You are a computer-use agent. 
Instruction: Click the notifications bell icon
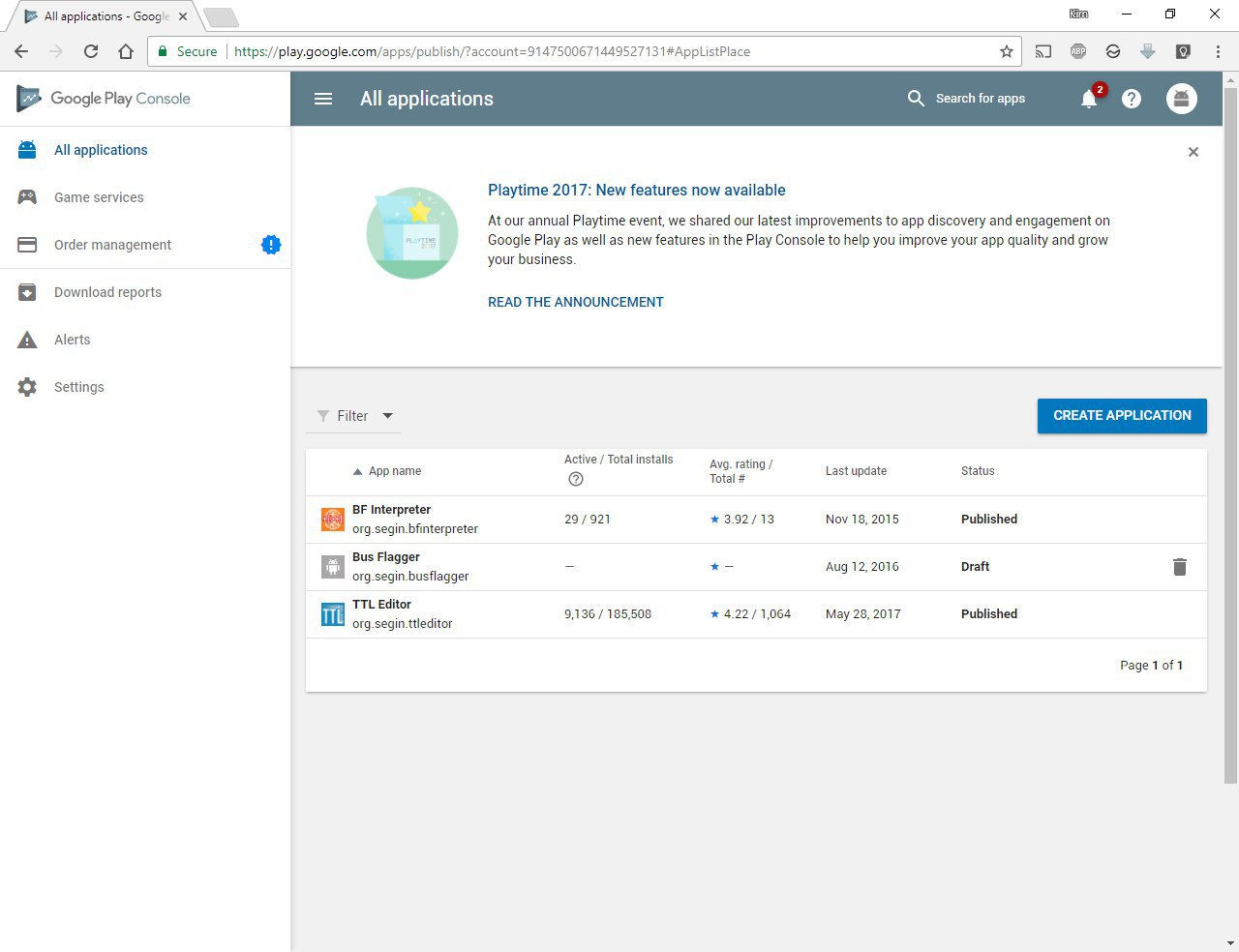click(1089, 99)
